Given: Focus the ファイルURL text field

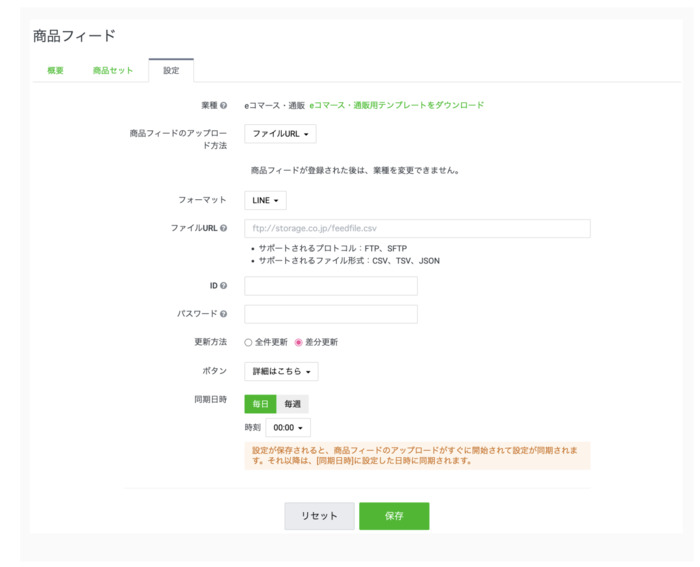Looking at the screenshot, I should pos(417,229).
